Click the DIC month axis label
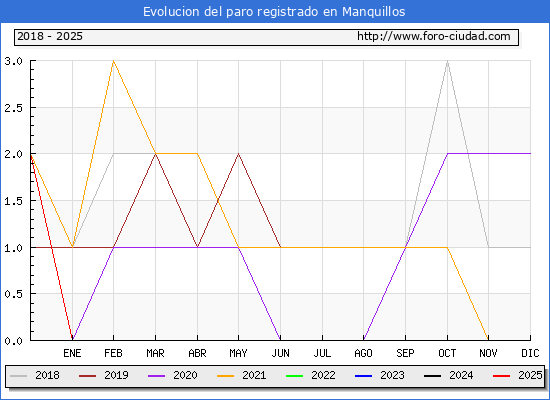This screenshot has height=400, width=550. (x=530, y=353)
